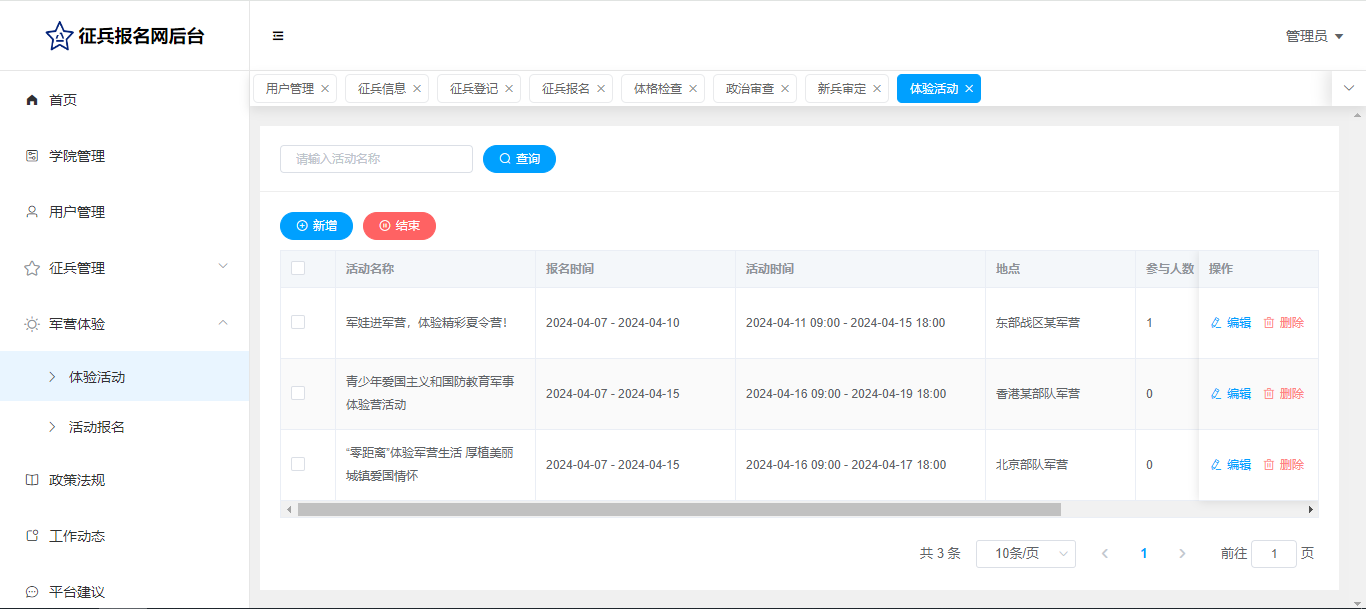
Task: Click the 查询 search button
Action: coord(519,159)
